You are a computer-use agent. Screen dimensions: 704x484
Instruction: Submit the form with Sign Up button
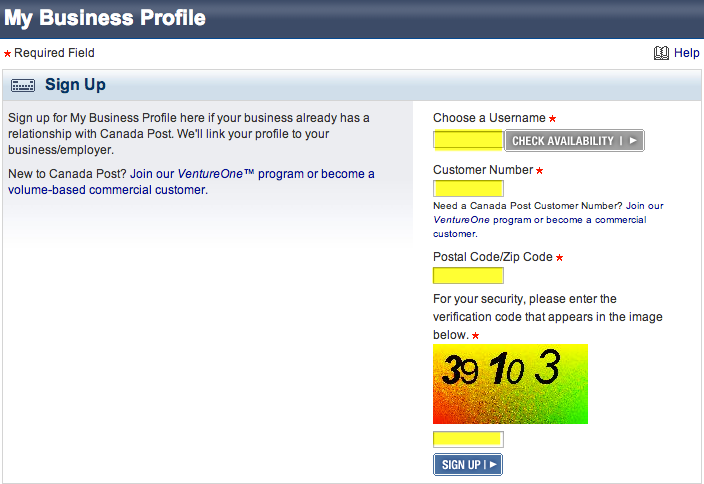click(x=467, y=464)
